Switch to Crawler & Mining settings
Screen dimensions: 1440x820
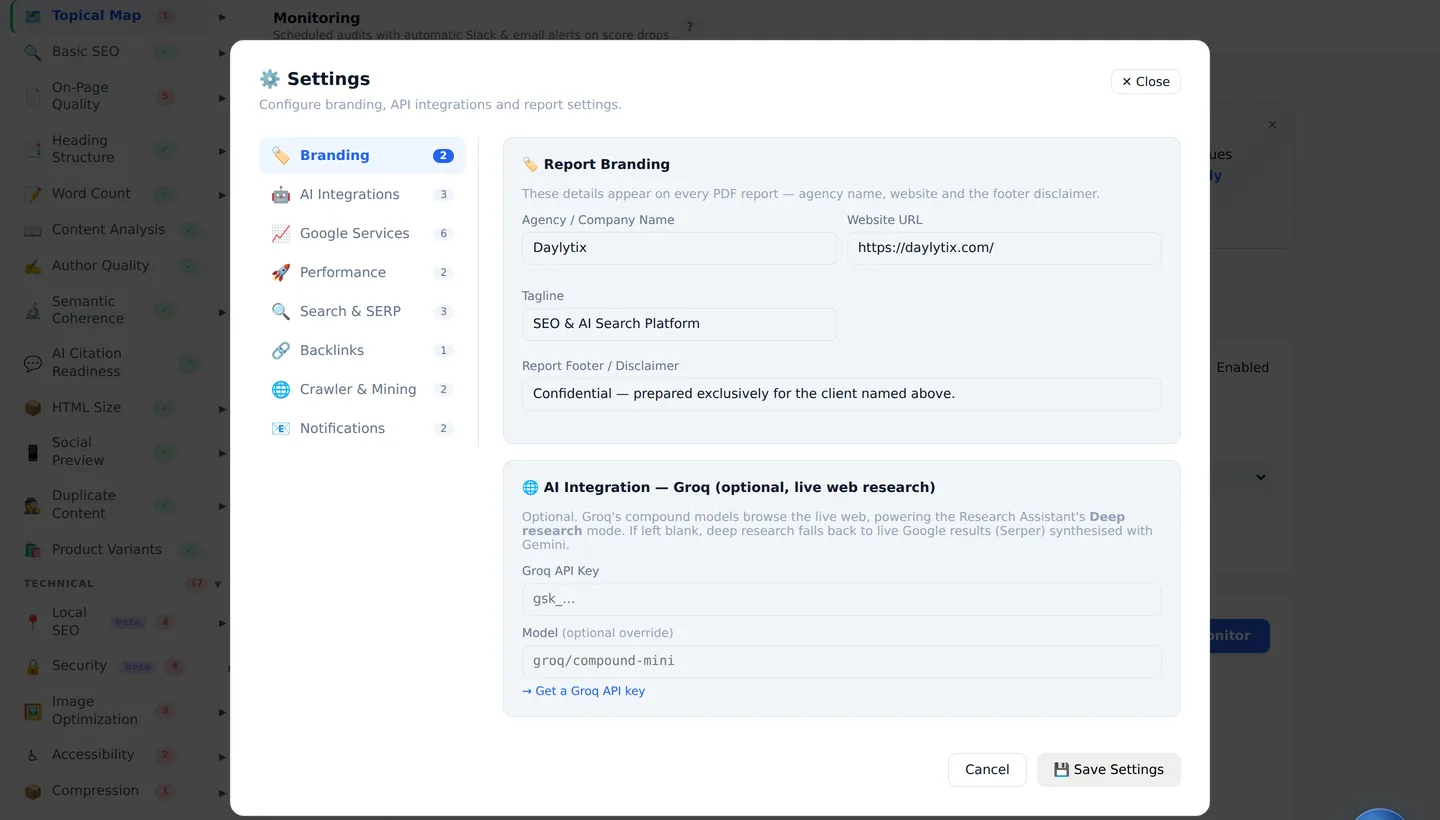(362, 389)
